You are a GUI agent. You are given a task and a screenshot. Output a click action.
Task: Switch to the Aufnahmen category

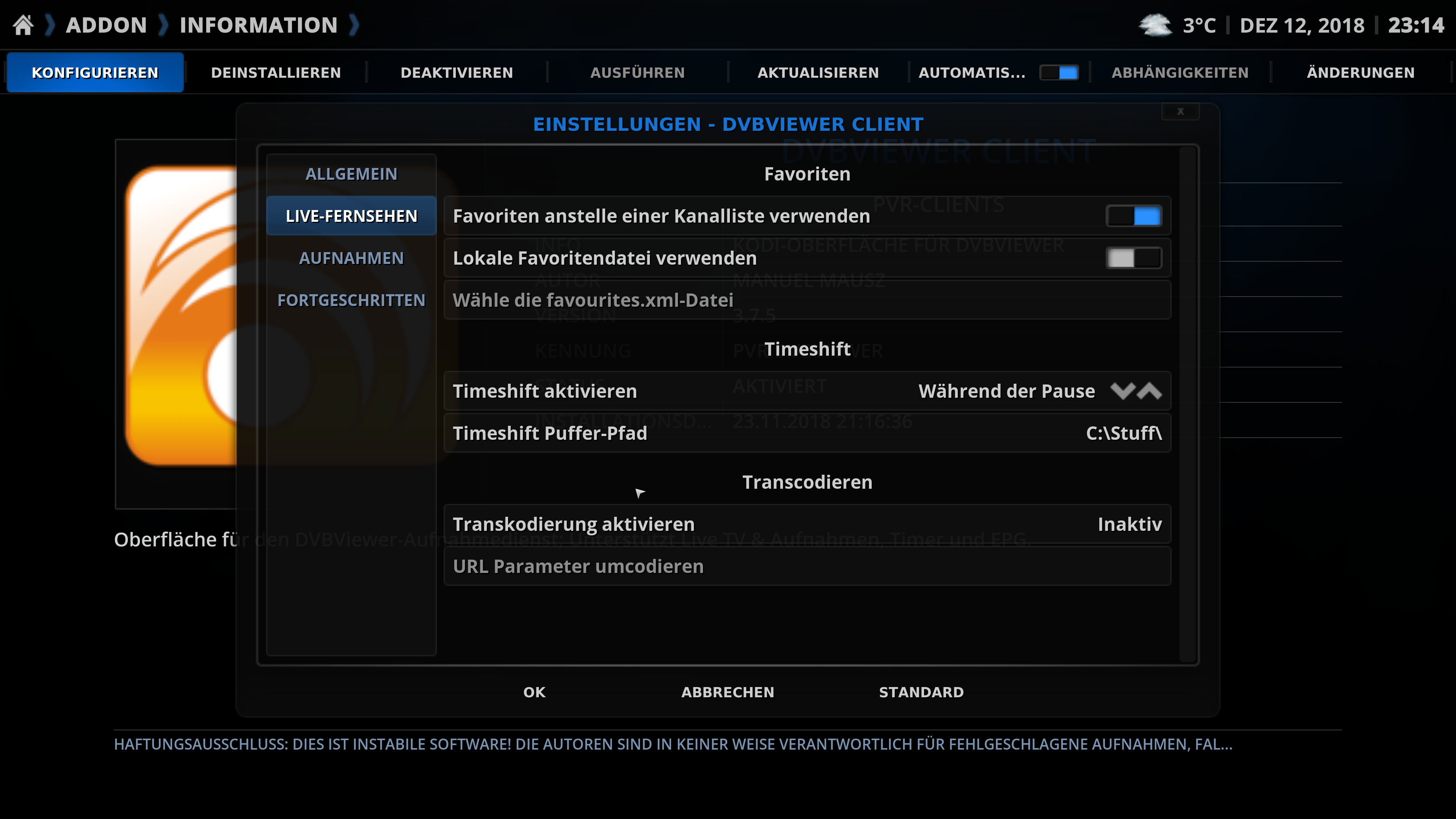(x=351, y=258)
